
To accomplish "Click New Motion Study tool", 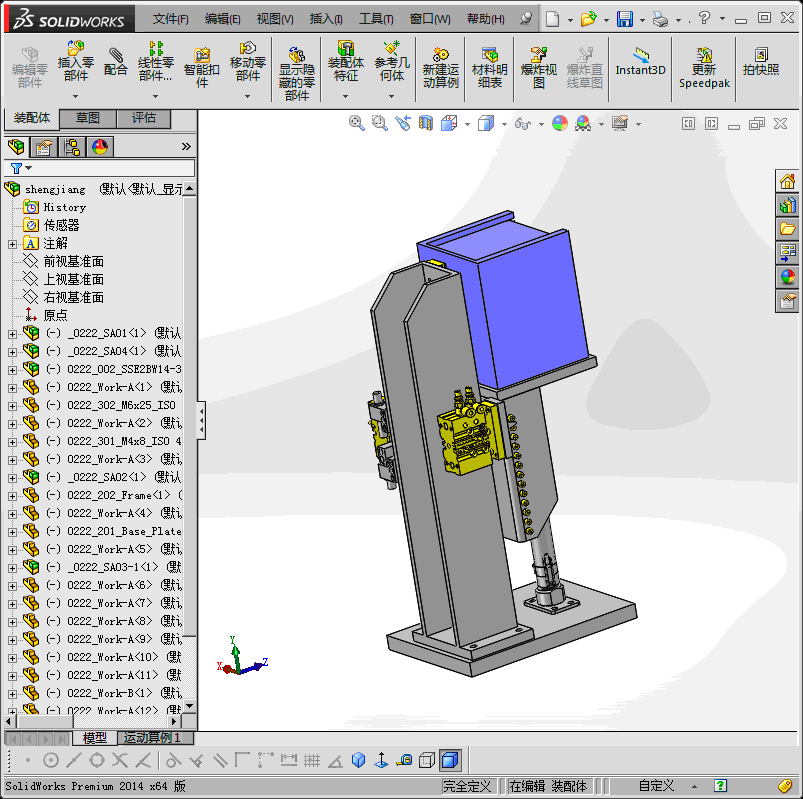I will [440, 68].
